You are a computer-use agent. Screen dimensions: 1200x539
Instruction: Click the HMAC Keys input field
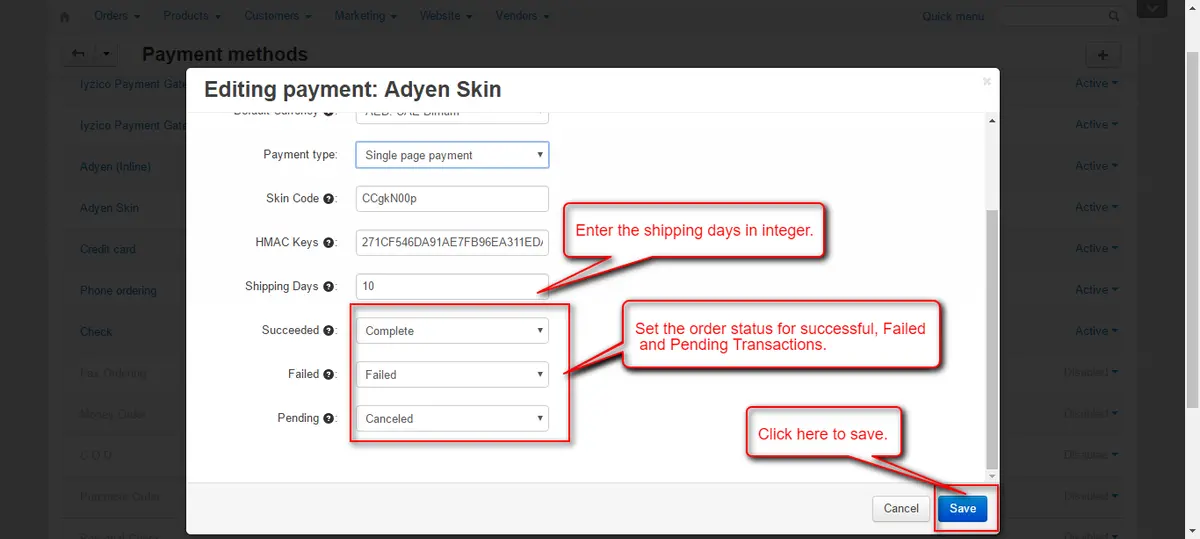point(452,243)
